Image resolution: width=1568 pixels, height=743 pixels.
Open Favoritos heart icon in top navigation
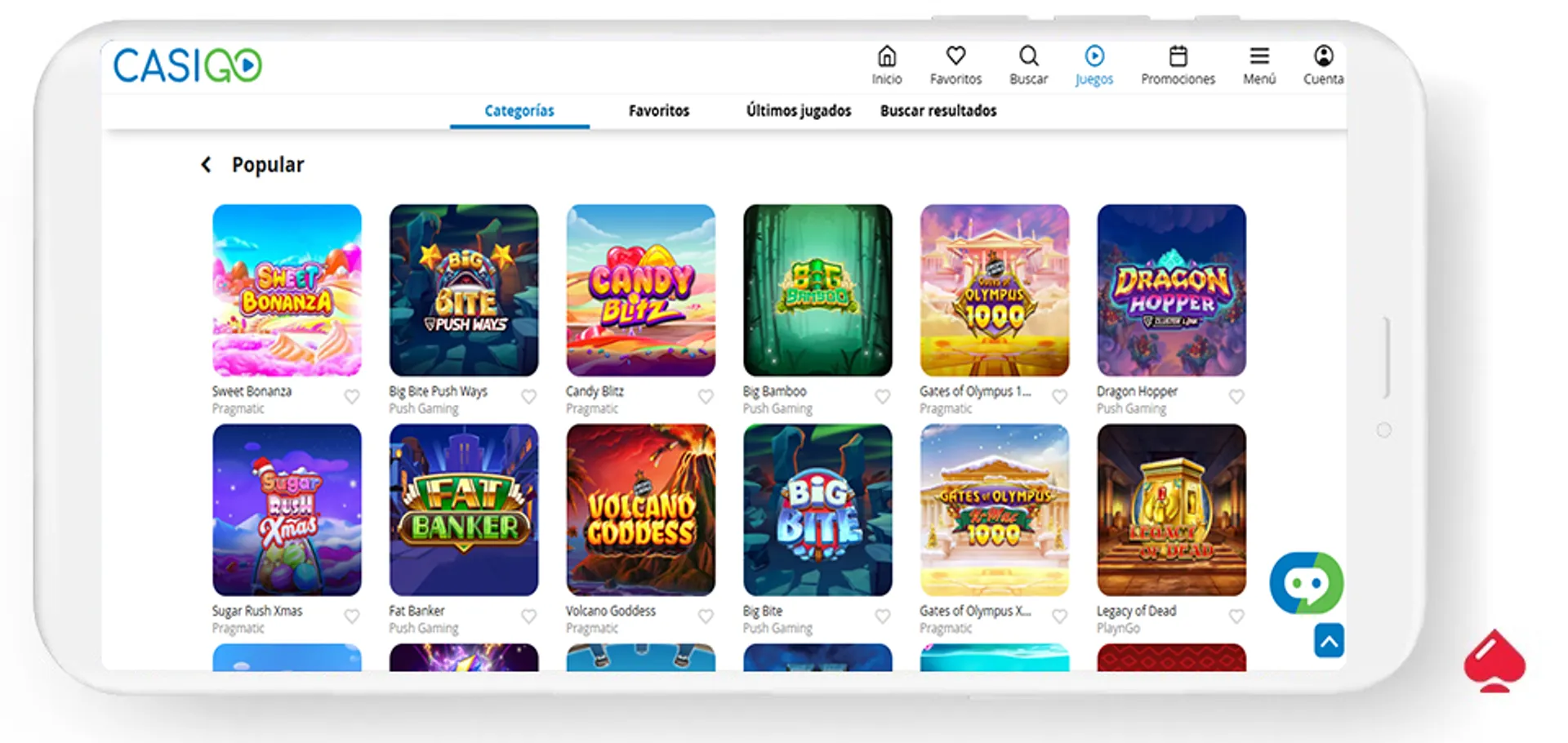tap(955, 57)
